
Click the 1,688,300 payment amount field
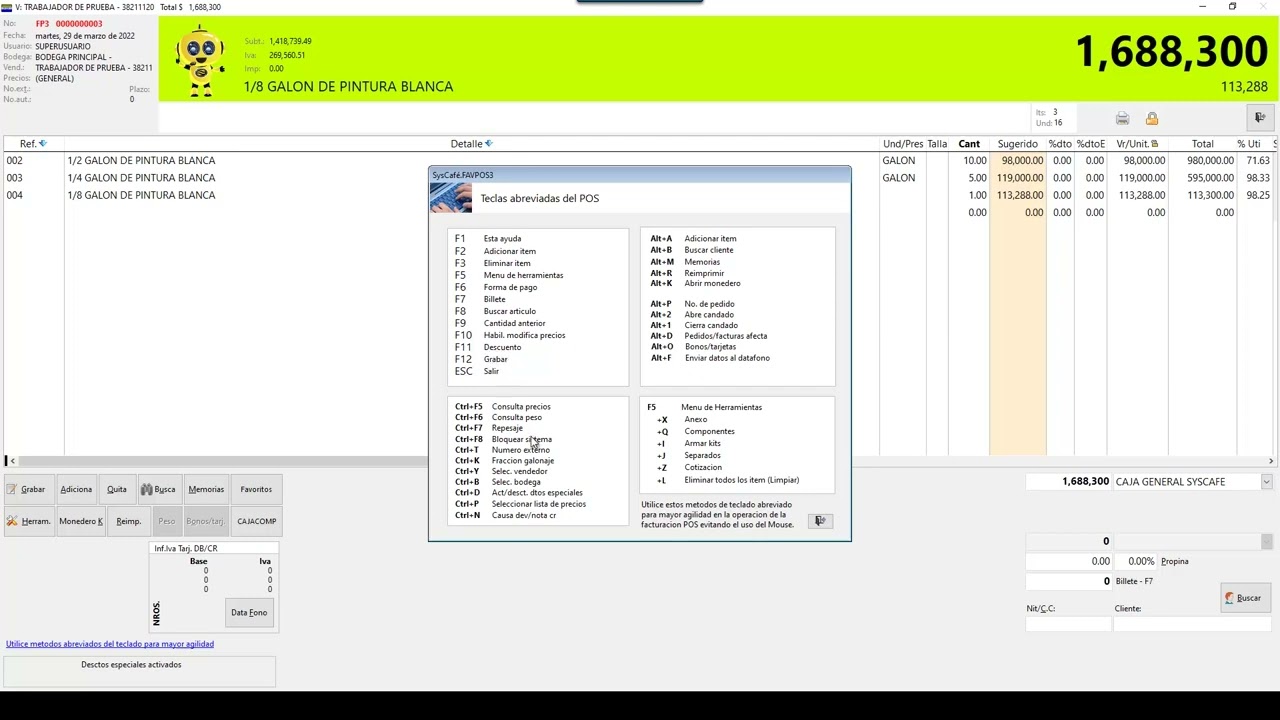pyautogui.click(x=1069, y=482)
